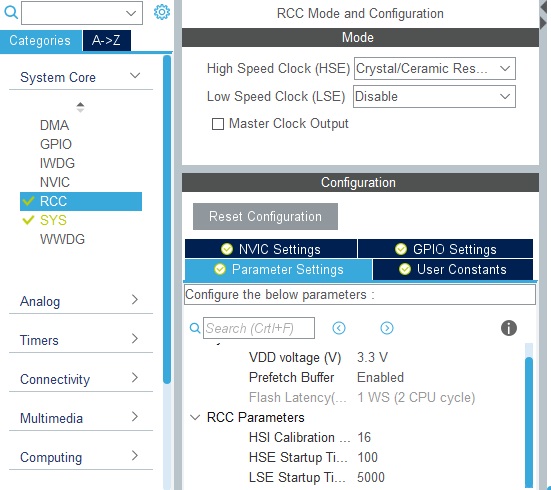551x490 pixels.
Task: Go to previous parameter search result arrow
Action: click(339, 328)
